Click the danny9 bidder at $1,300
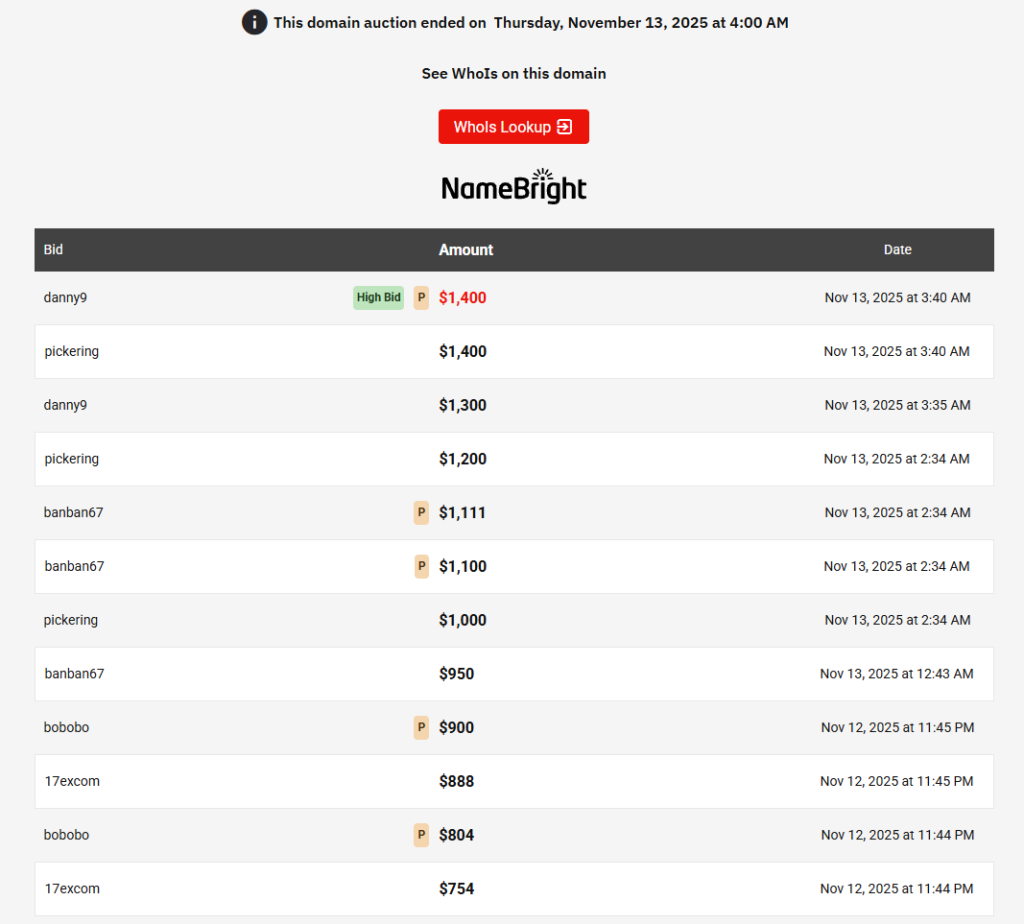 [x=66, y=405]
